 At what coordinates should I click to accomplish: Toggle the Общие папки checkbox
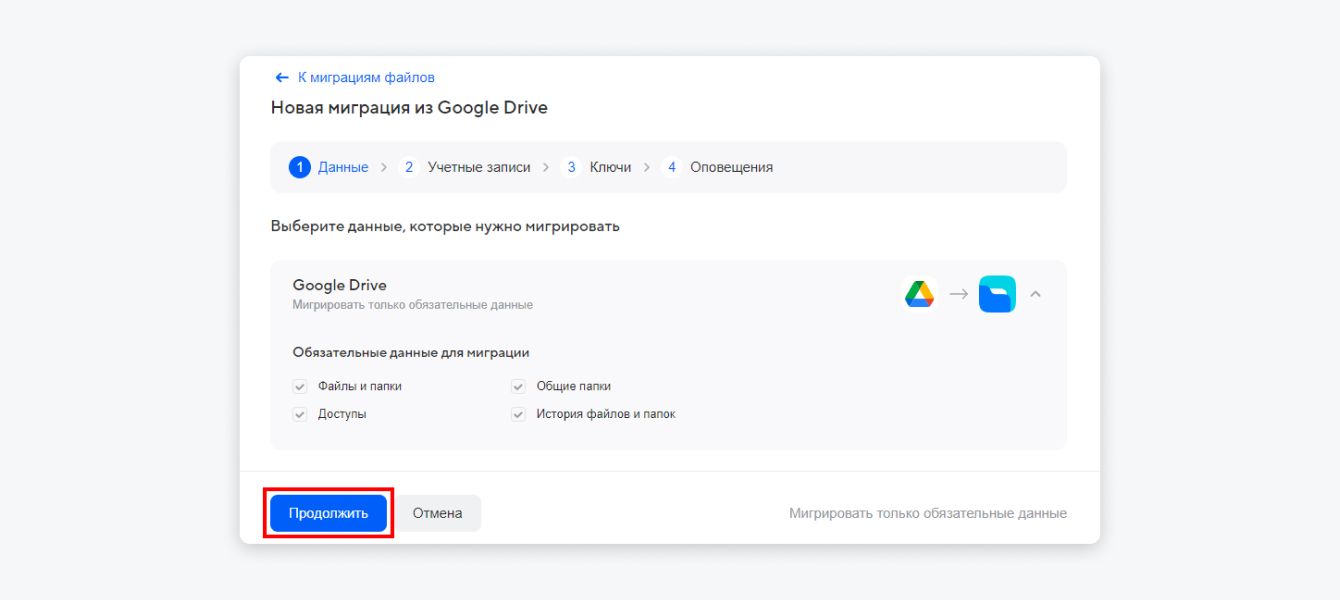(x=518, y=386)
